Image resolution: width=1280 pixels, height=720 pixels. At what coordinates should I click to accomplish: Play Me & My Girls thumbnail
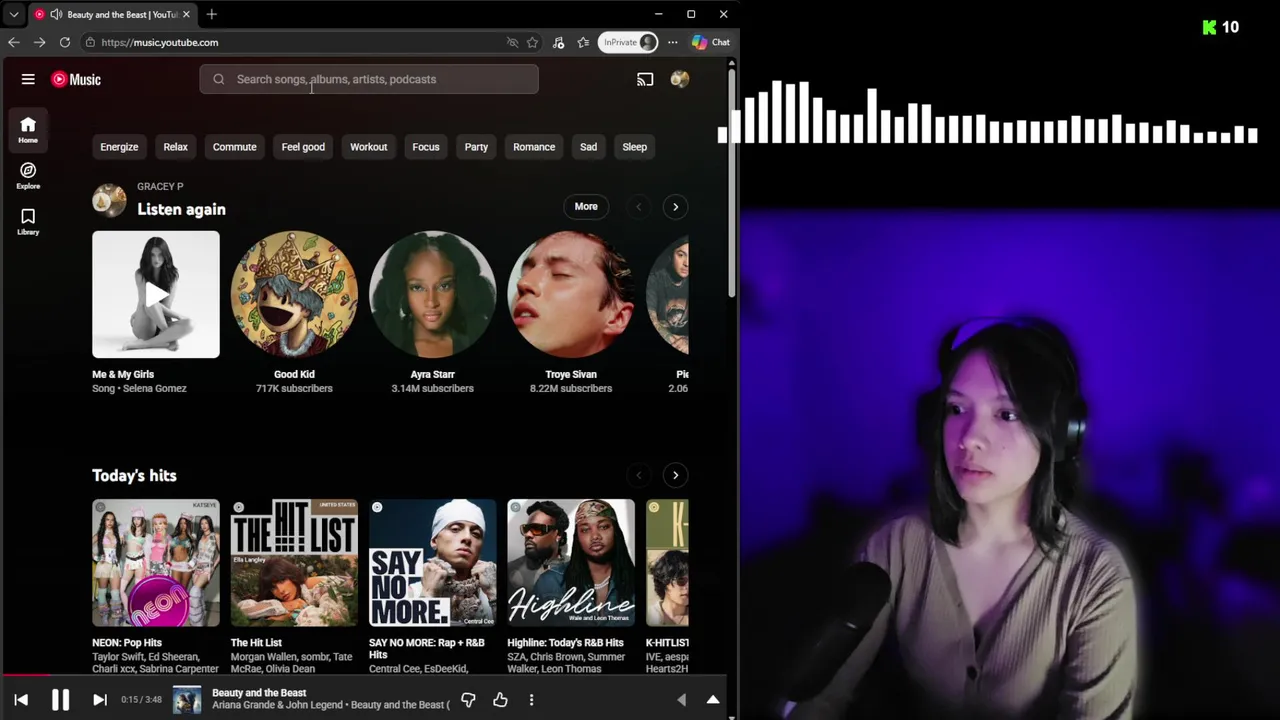(156, 294)
